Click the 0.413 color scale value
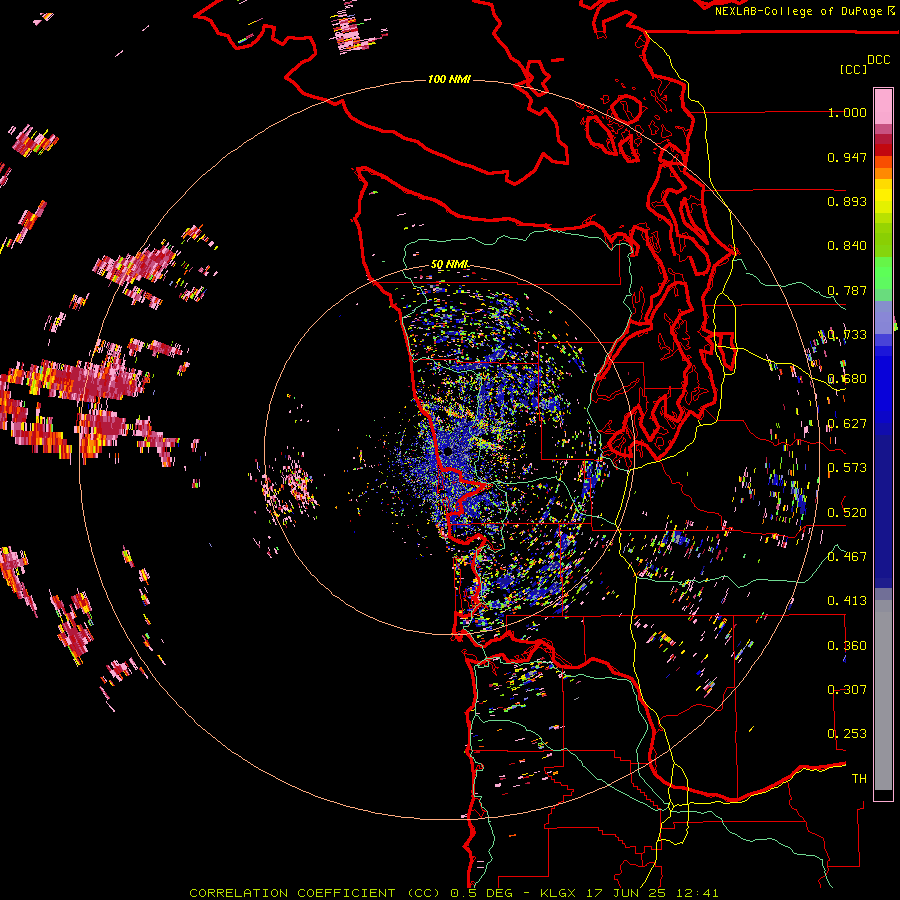Image resolution: width=900 pixels, height=900 pixels. pyautogui.click(x=847, y=601)
